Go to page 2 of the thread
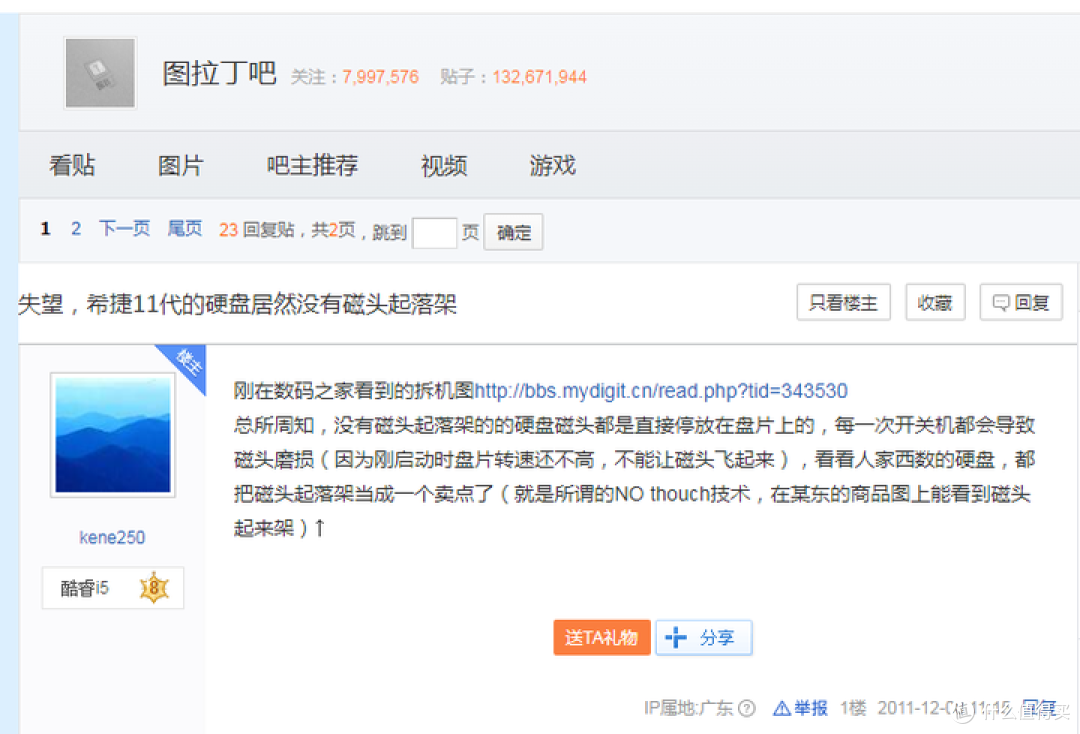 (x=76, y=229)
